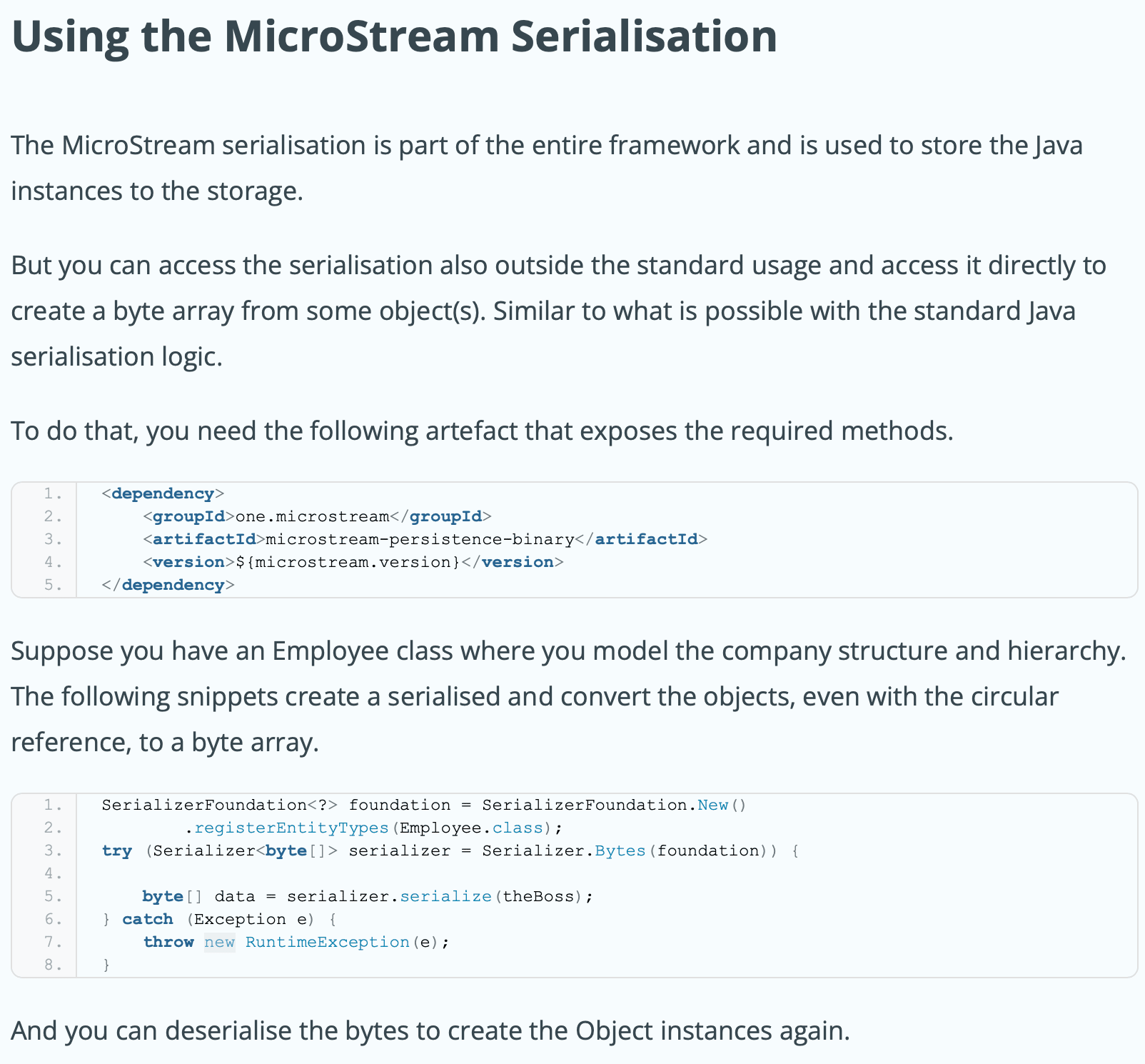Click the paragraph starting 'To do that'

(483, 431)
